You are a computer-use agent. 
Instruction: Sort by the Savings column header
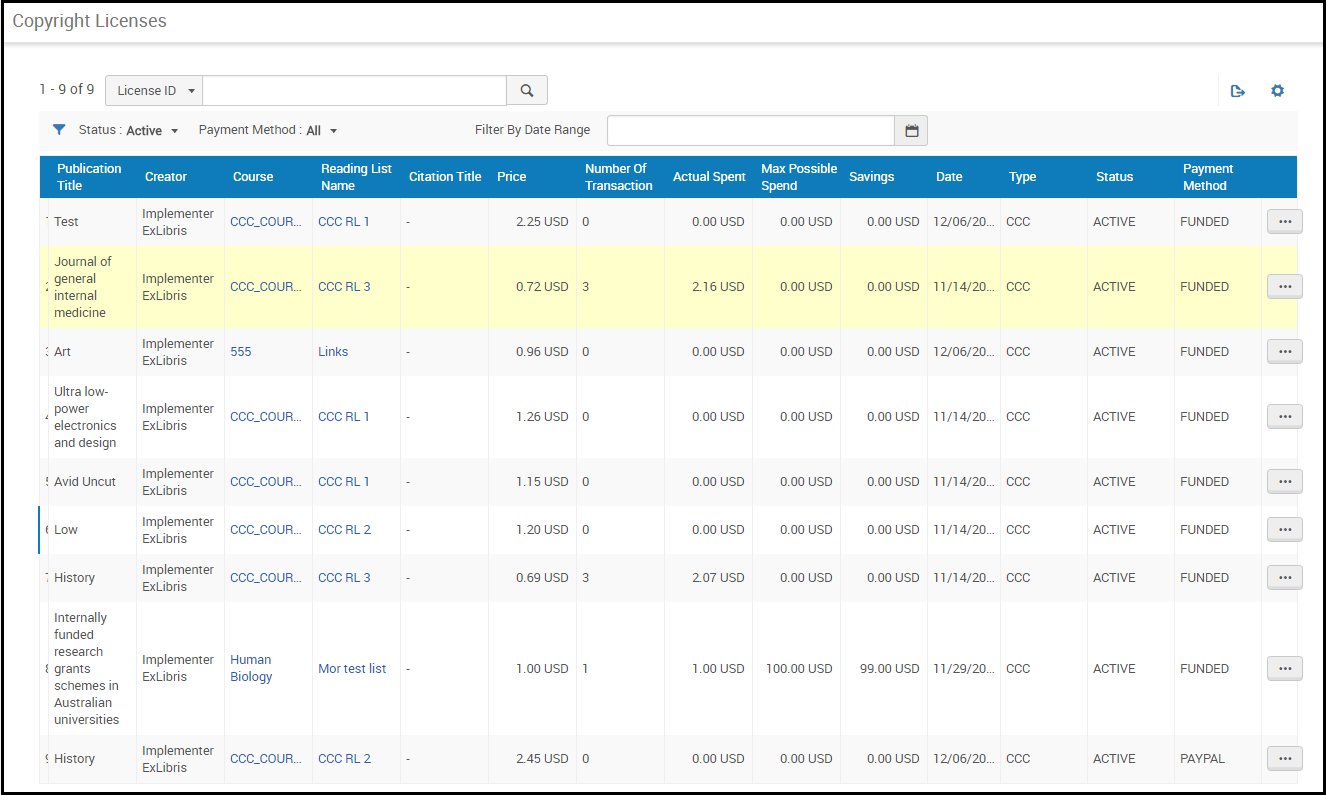(872, 177)
